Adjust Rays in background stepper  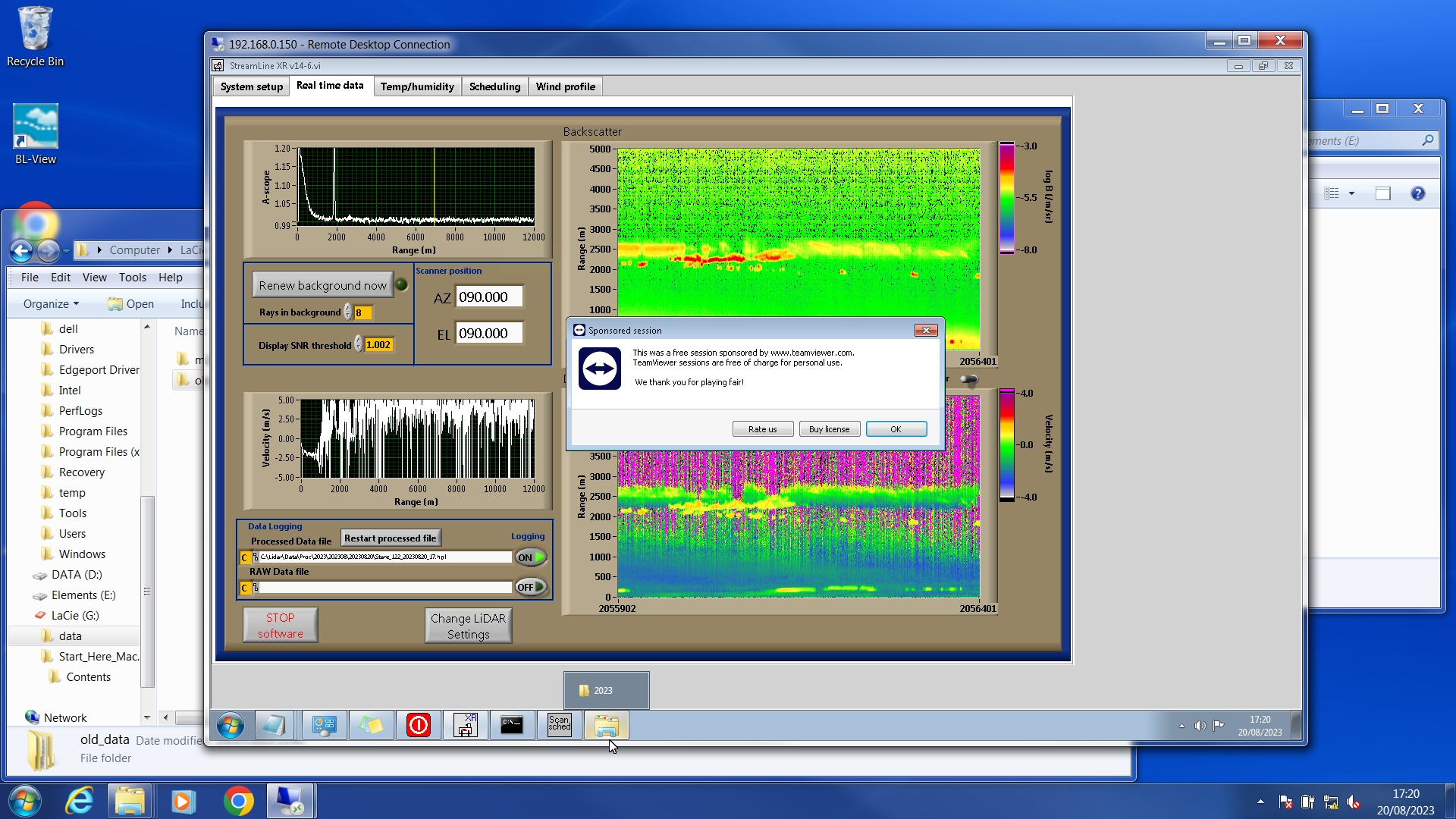tap(348, 312)
